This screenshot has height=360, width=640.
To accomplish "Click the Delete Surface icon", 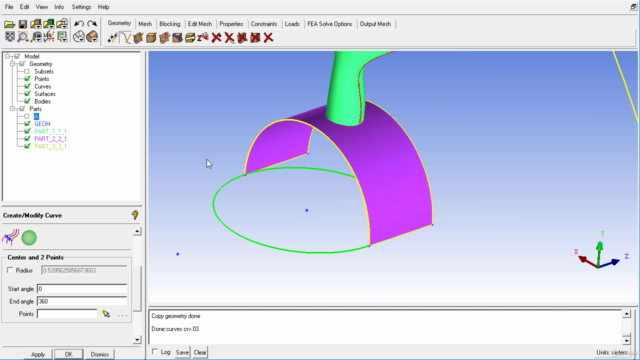I will (x=242, y=38).
